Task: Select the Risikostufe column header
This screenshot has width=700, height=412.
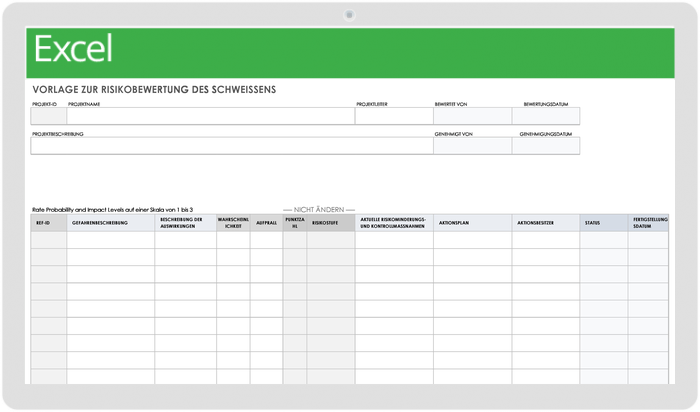Action: point(331,223)
